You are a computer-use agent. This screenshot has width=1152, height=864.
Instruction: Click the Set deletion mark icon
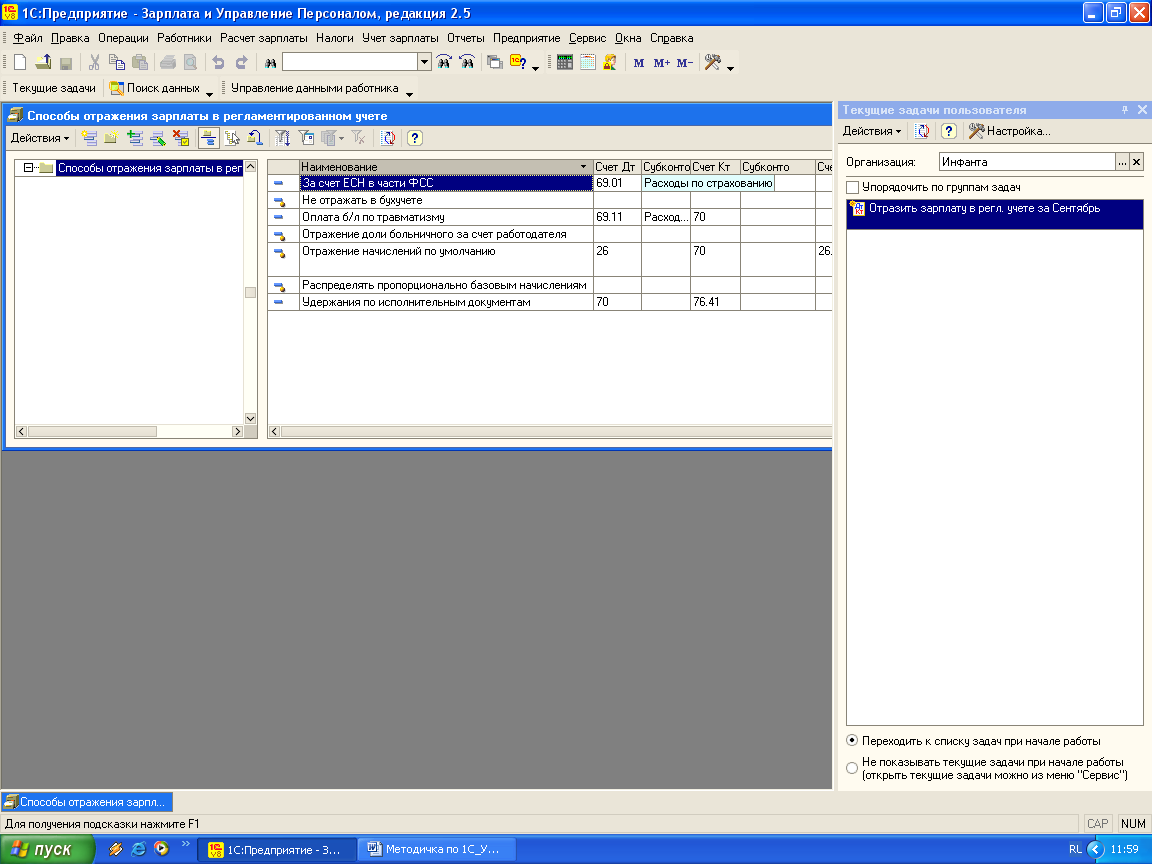click(x=180, y=138)
